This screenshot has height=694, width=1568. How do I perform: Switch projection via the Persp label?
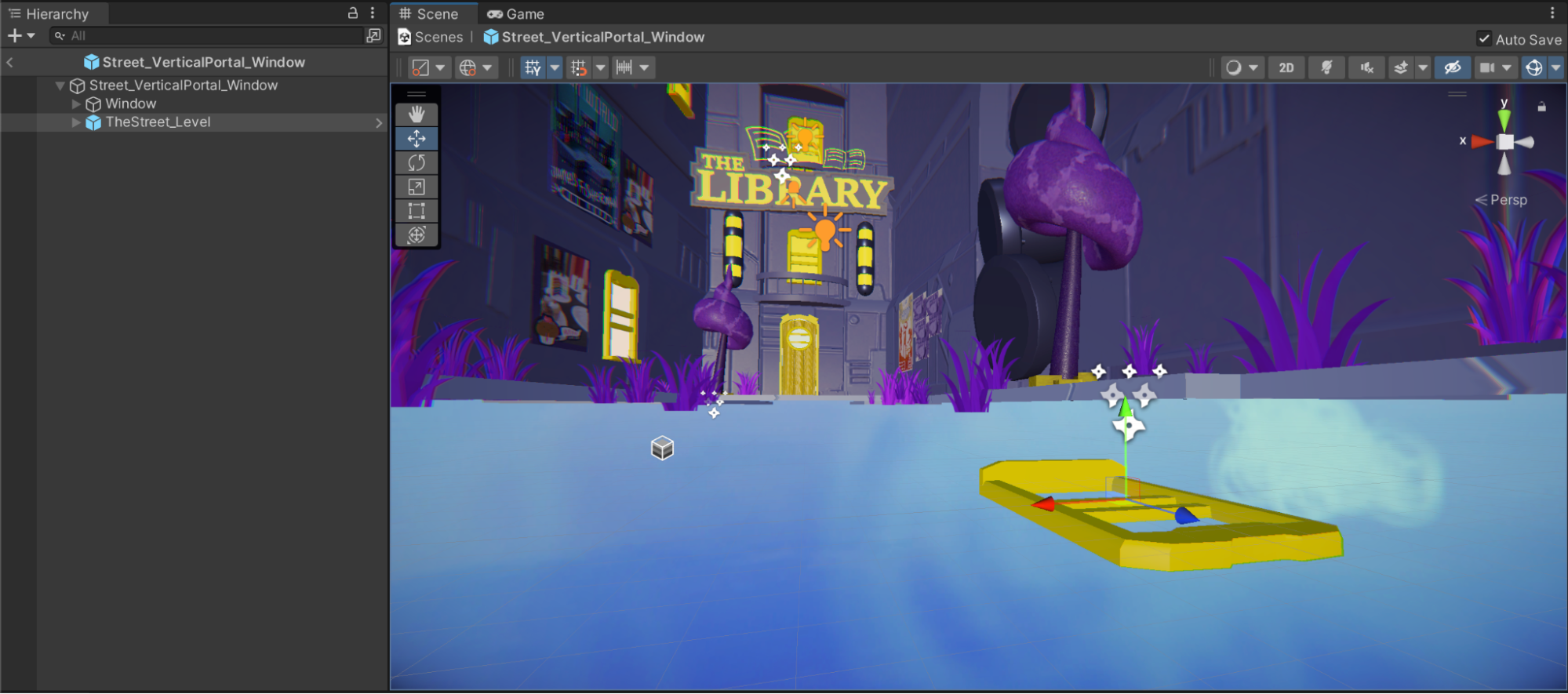tap(1508, 200)
